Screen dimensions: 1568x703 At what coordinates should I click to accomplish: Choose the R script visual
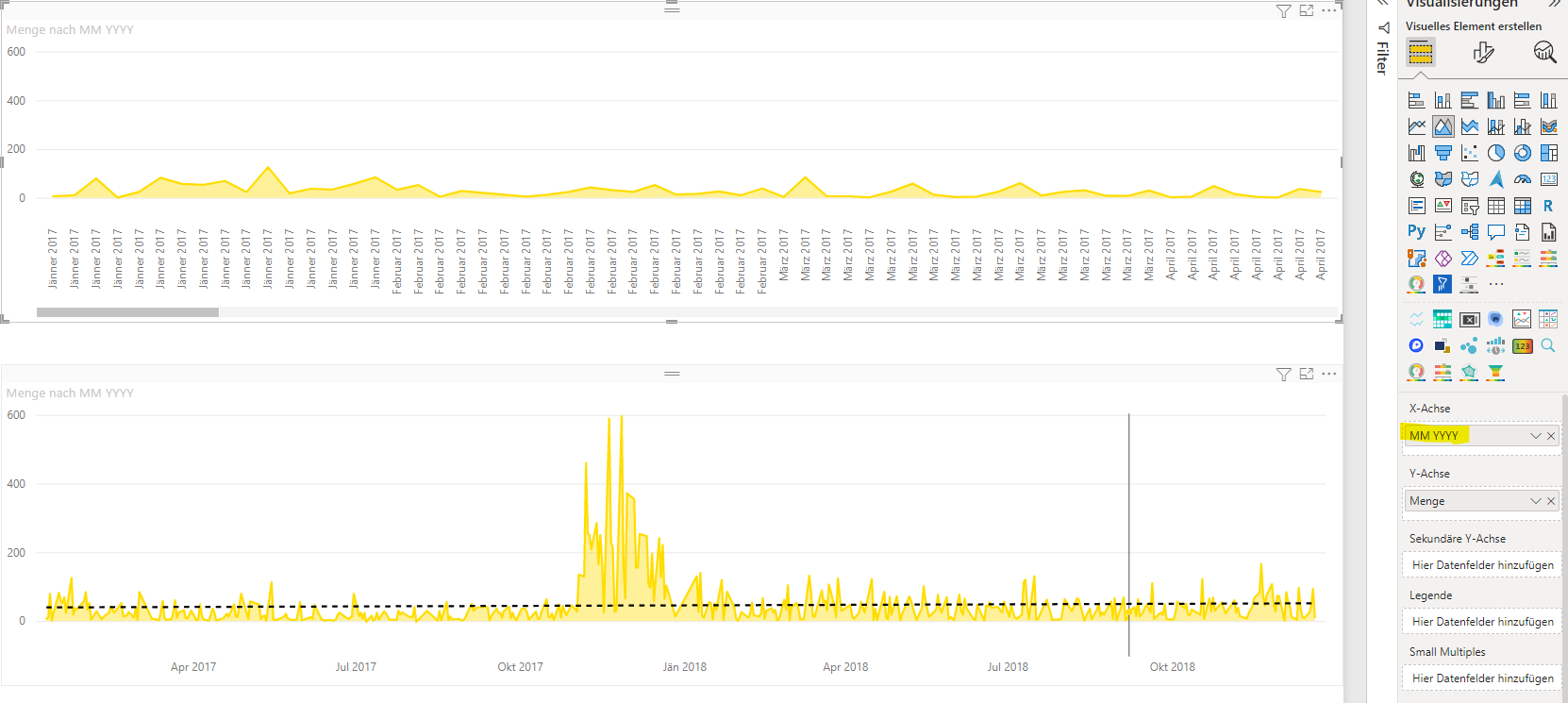tap(1549, 206)
